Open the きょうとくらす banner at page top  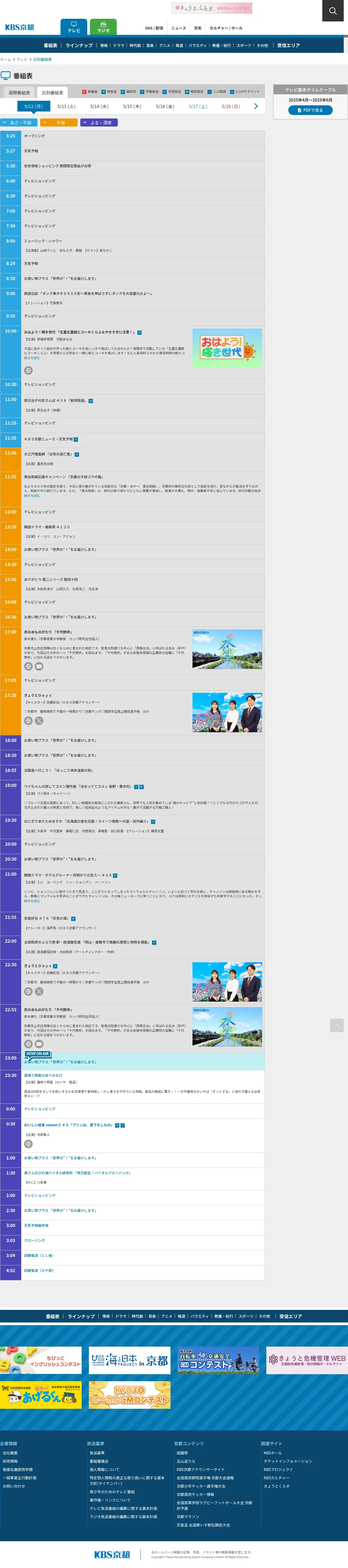212,8
